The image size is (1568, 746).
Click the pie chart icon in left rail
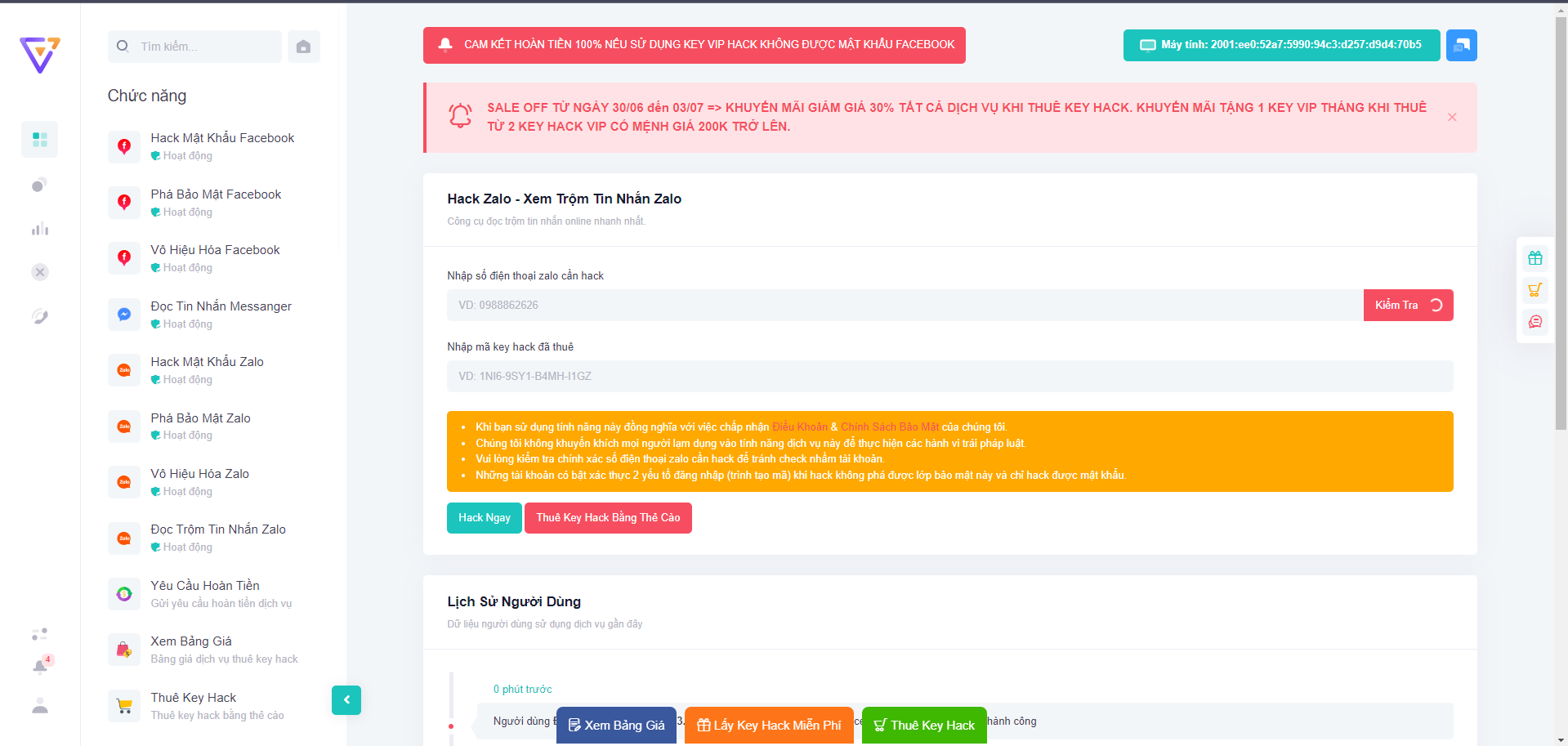(x=39, y=185)
